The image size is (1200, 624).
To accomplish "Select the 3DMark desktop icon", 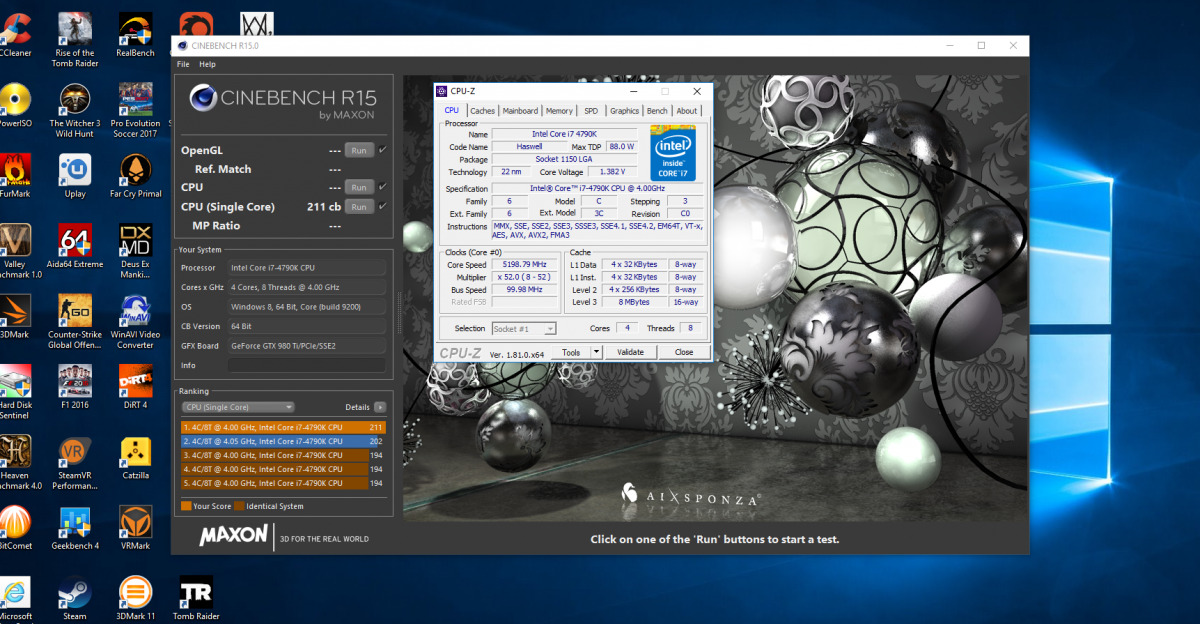I will tap(15, 315).
